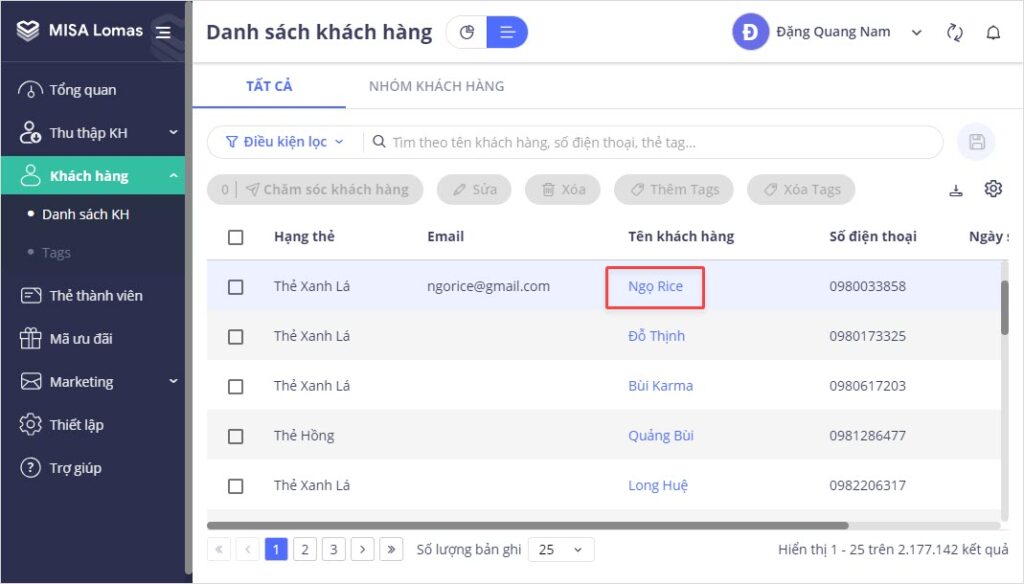Switch to chart view icon
1024x584 pixels.
click(466, 32)
